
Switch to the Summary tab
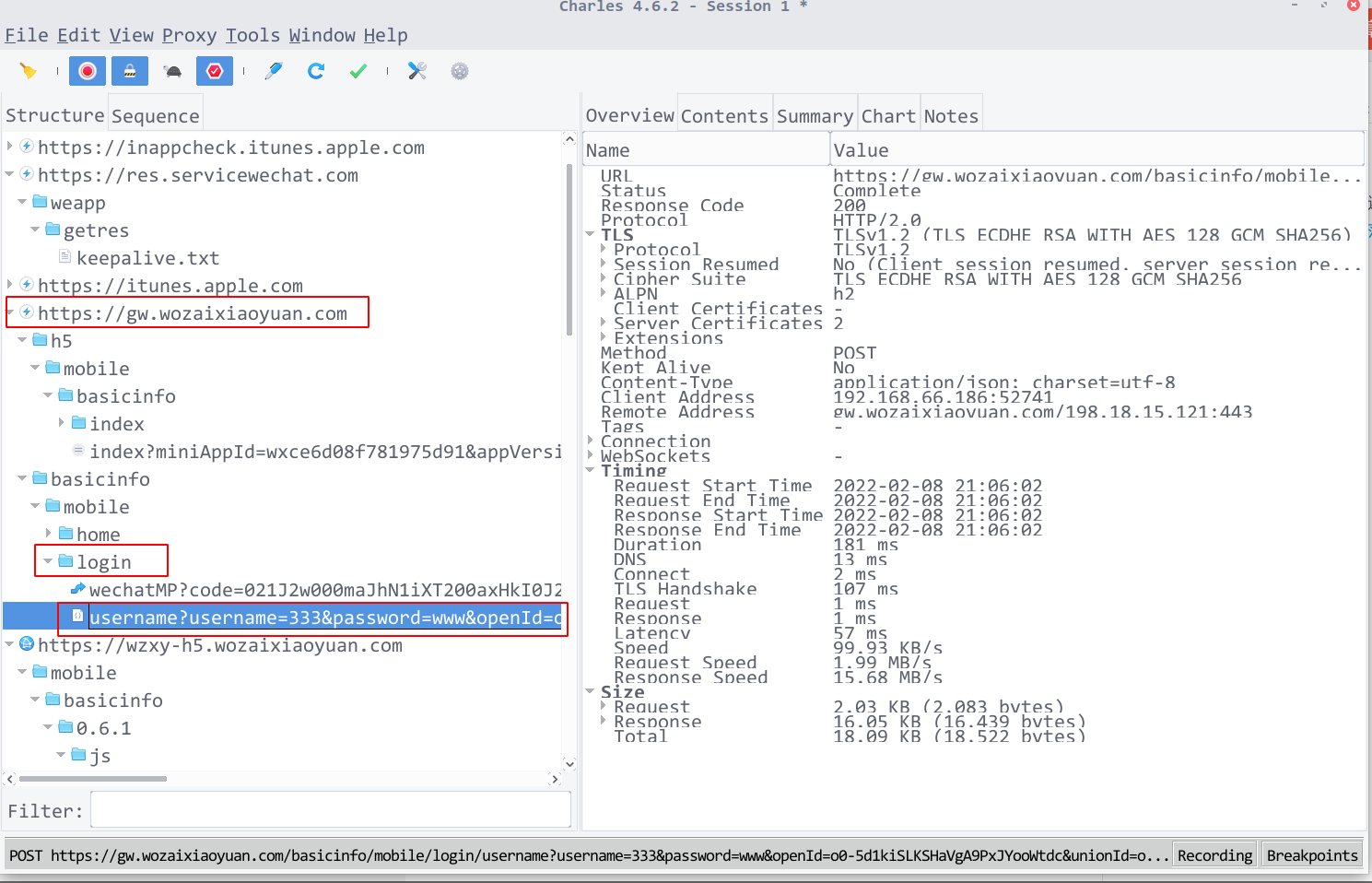[x=815, y=116]
